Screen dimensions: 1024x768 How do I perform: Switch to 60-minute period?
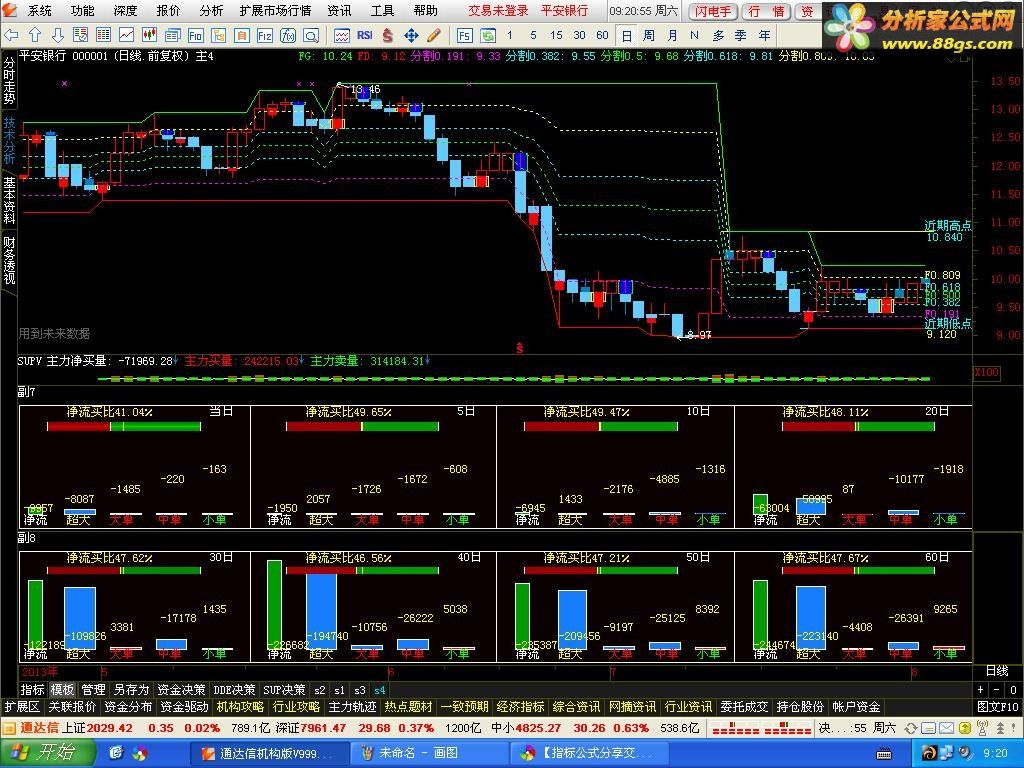point(602,35)
